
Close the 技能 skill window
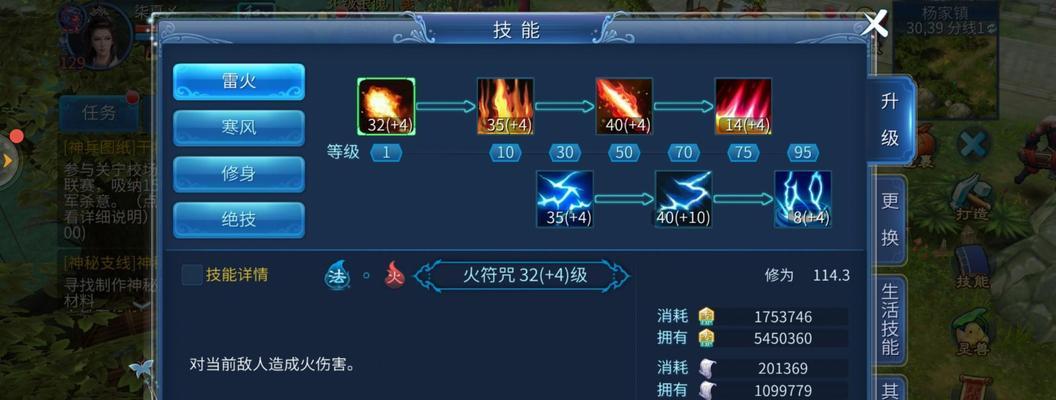pyautogui.click(x=875, y=25)
